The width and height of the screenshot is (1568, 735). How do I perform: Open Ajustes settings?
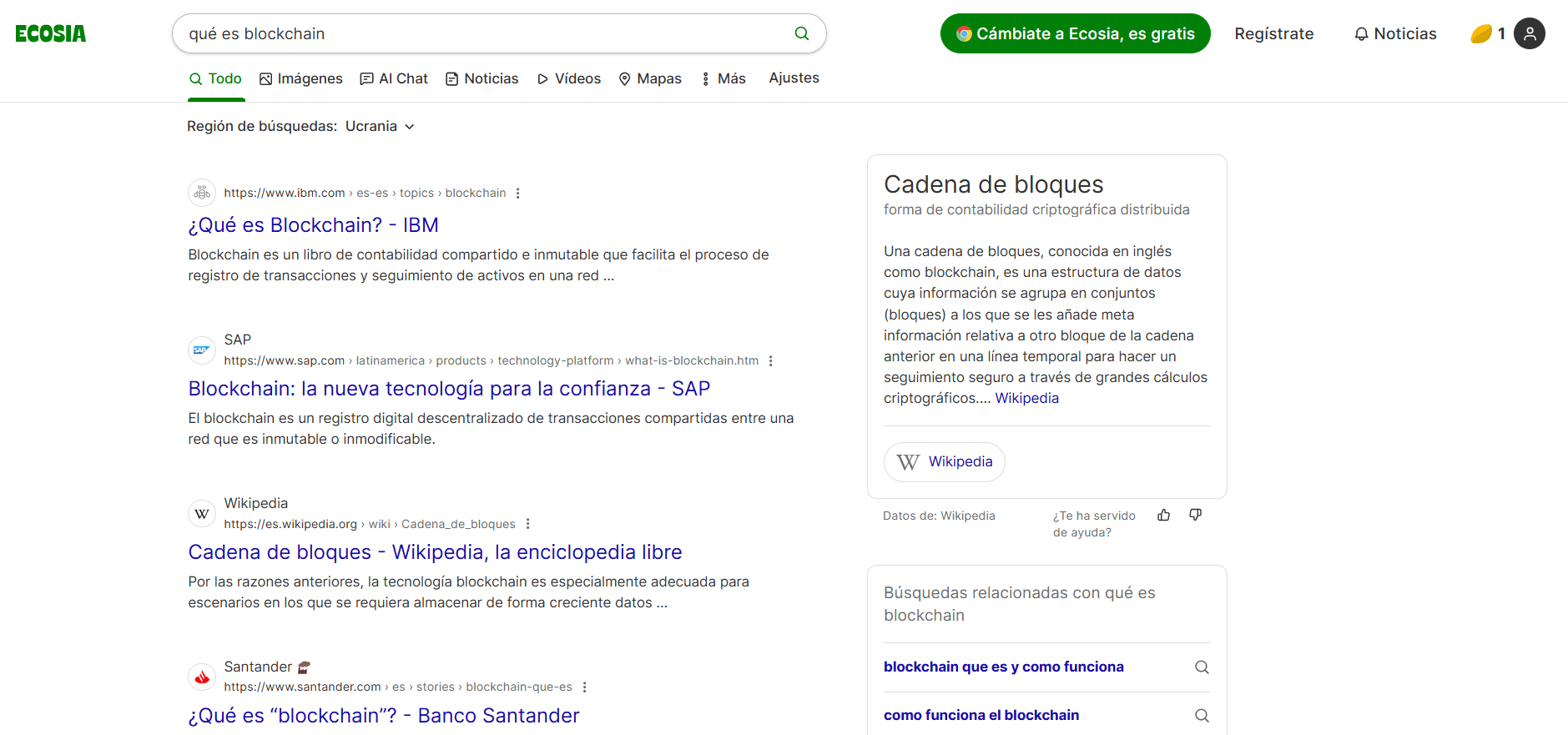point(794,78)
